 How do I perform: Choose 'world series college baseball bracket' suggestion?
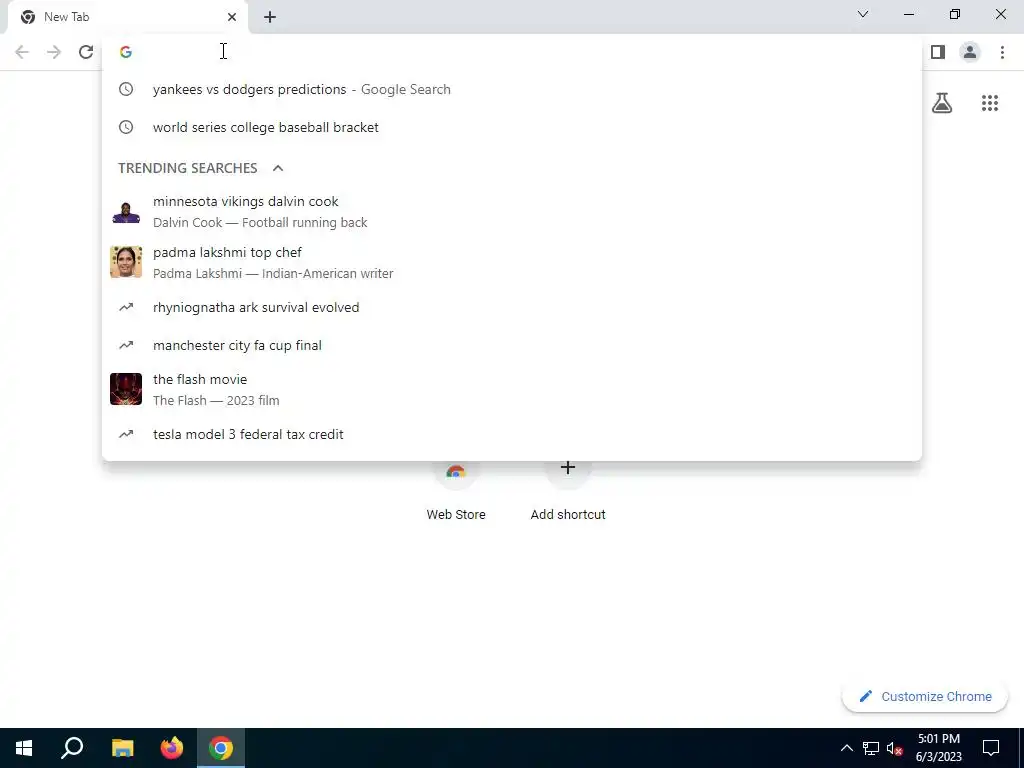[x=512, y=127]
